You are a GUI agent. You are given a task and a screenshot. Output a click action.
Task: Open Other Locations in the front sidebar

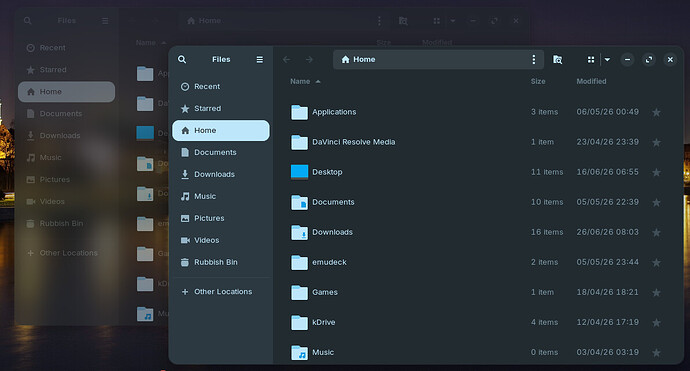click(221, 292)
